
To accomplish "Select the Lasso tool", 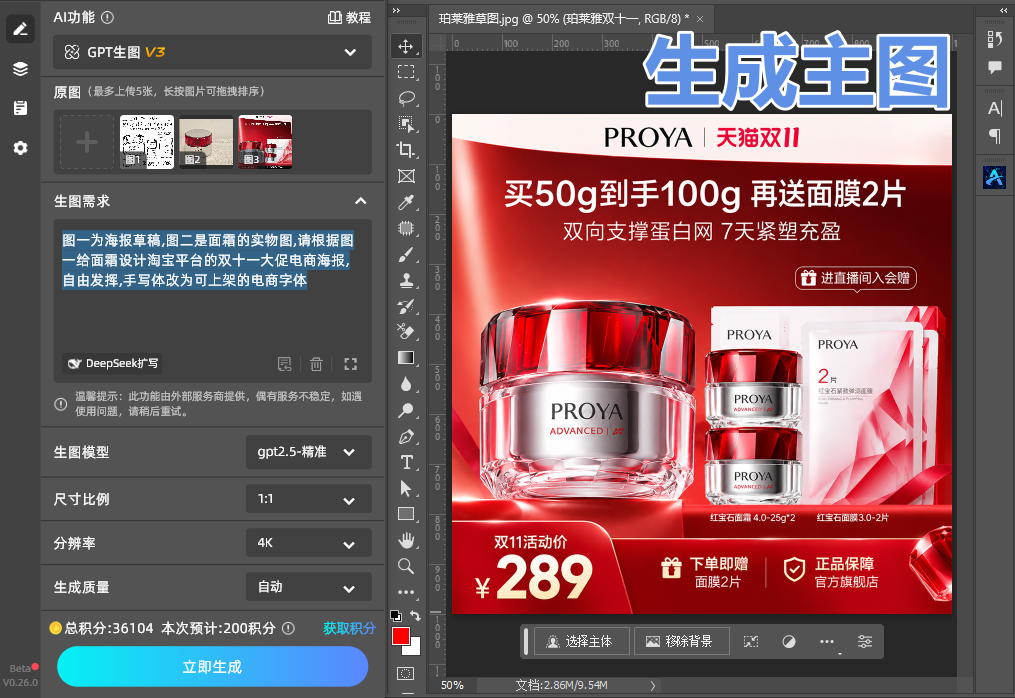I will click(x=406, y=98).
